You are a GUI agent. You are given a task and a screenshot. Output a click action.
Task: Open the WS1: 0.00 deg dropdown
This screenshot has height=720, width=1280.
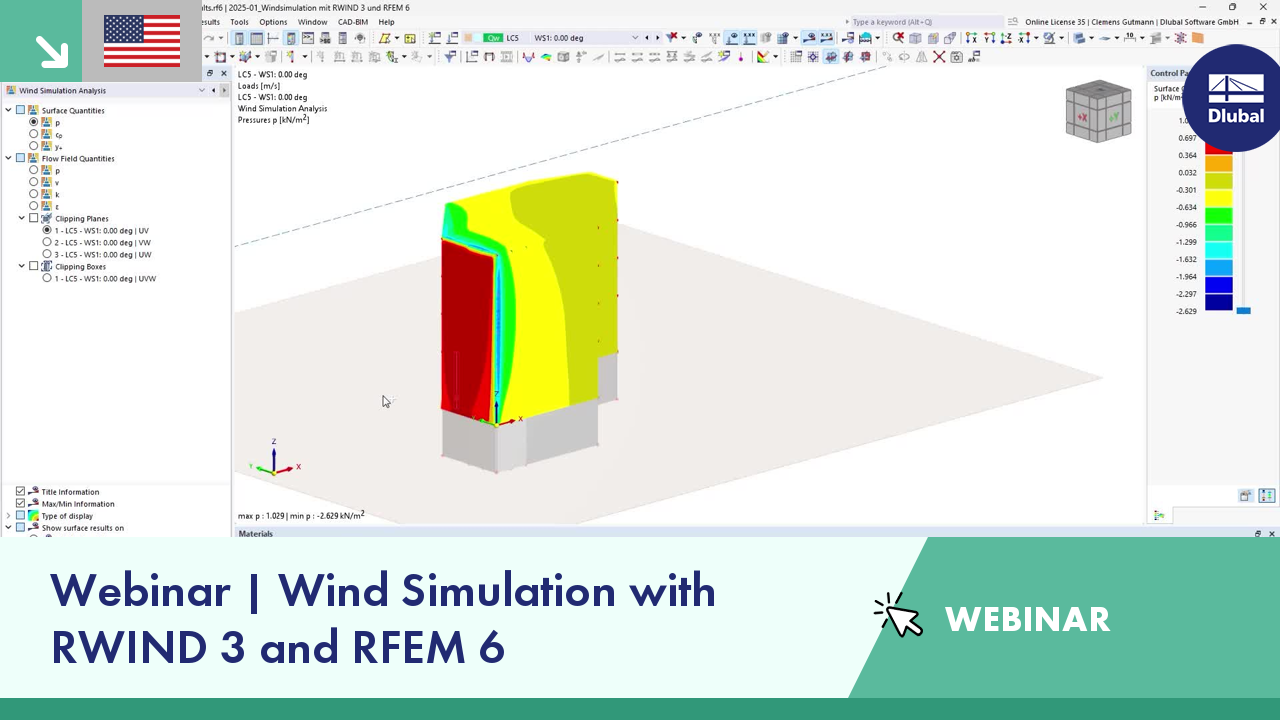coord(633,38)
